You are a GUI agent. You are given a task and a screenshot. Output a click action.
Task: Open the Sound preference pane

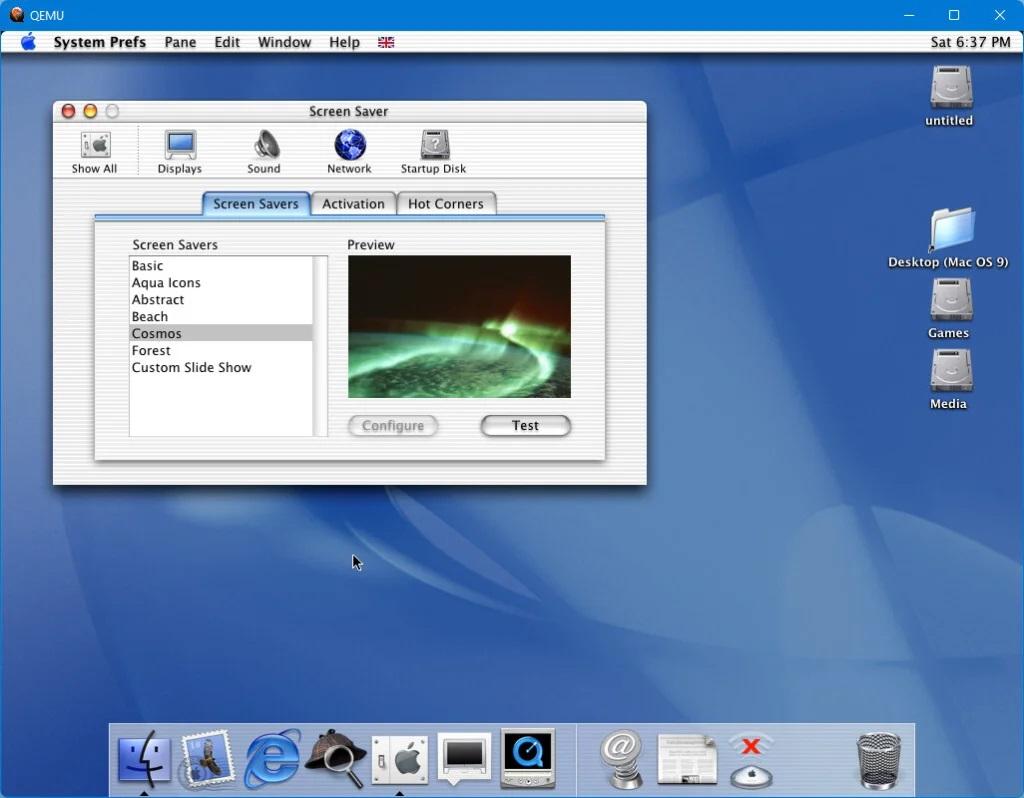pyautogui.click(x=264, y=152)
